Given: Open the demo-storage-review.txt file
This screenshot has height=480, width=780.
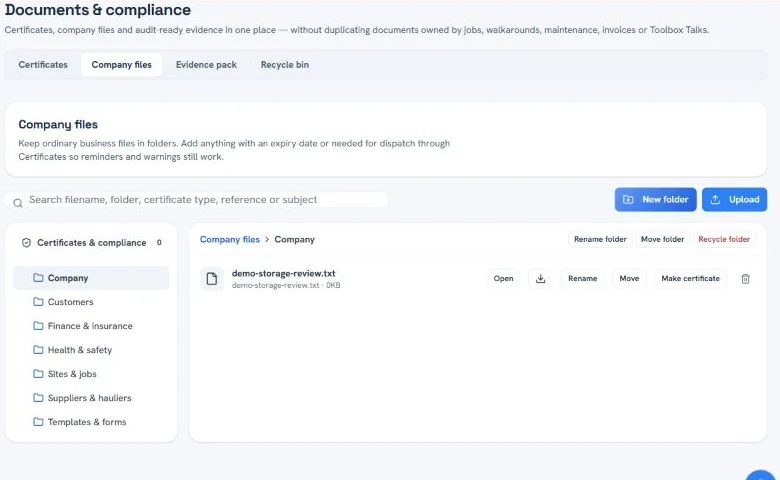Looking at the screenshot, I should tap(503, 279).
